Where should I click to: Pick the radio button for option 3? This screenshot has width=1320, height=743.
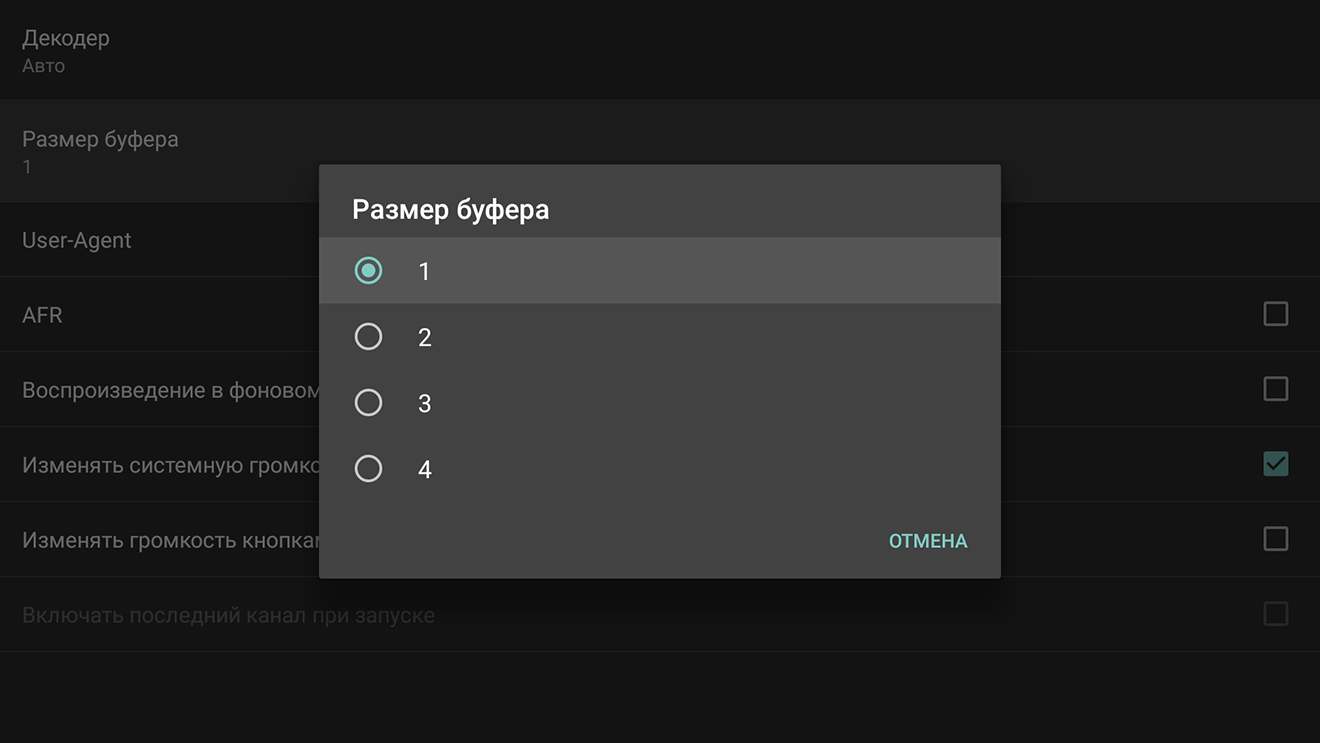369,403
